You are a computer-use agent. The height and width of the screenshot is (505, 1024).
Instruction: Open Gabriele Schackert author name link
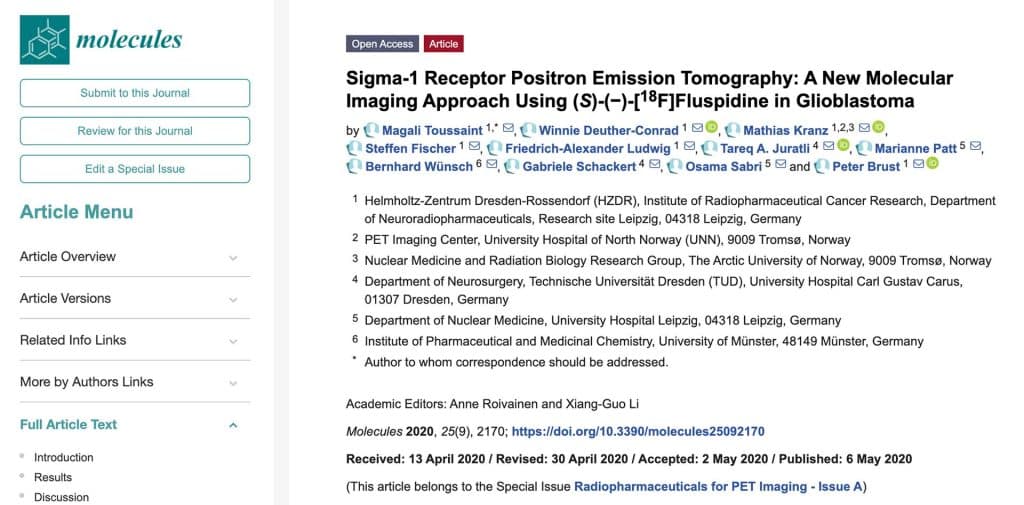coord(579,167)
